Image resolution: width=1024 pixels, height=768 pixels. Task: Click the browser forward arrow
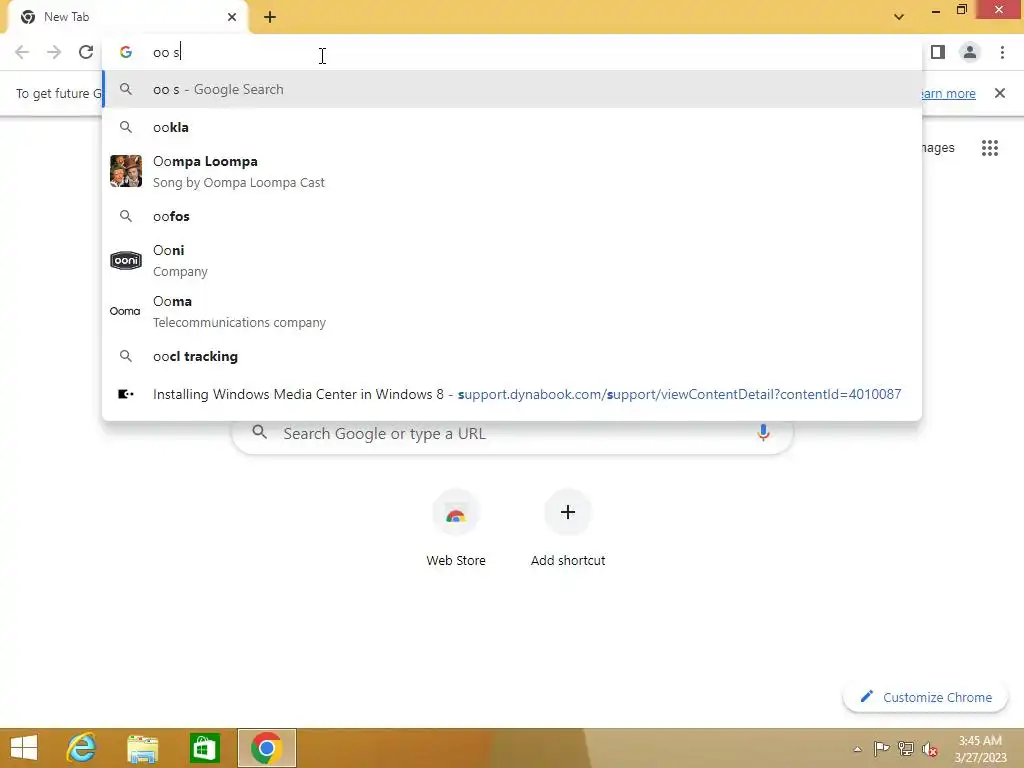click(54, 52)
